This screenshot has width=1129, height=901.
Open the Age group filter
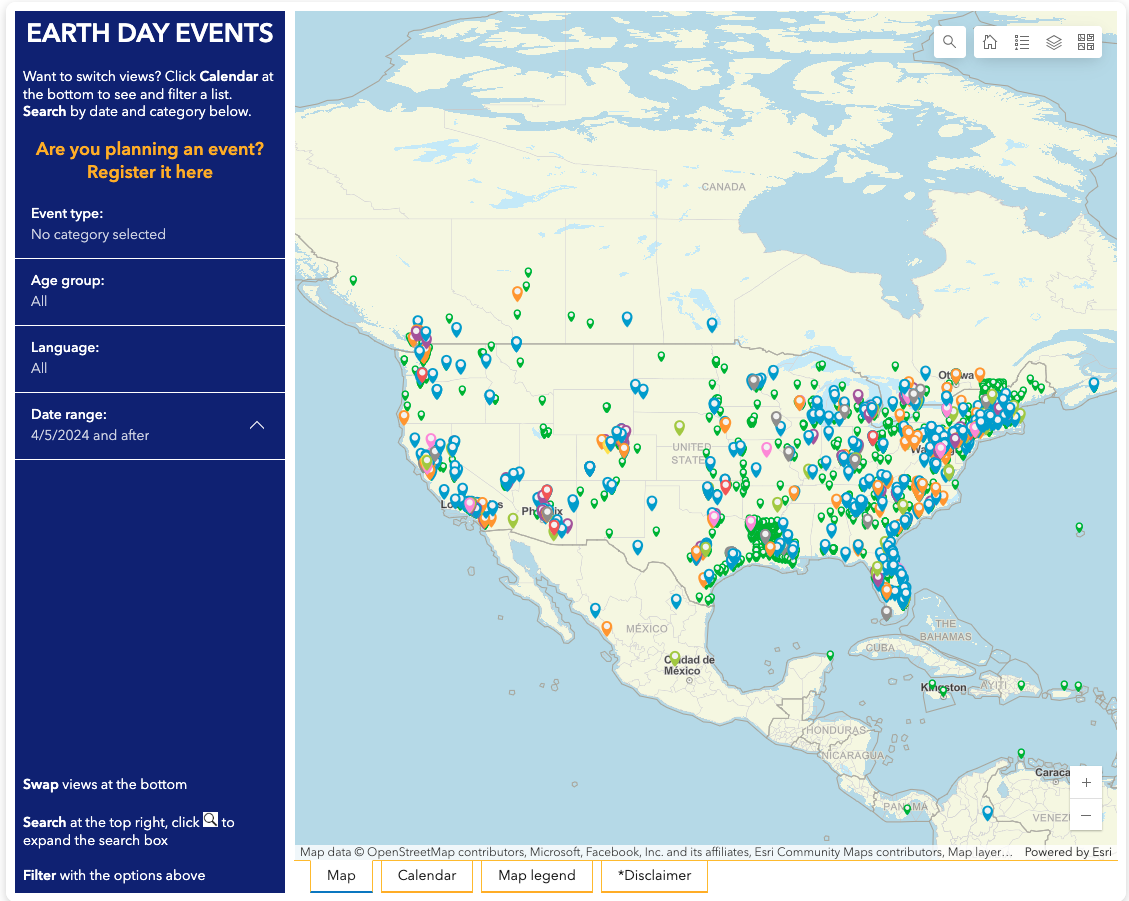(x=150, y=291)
